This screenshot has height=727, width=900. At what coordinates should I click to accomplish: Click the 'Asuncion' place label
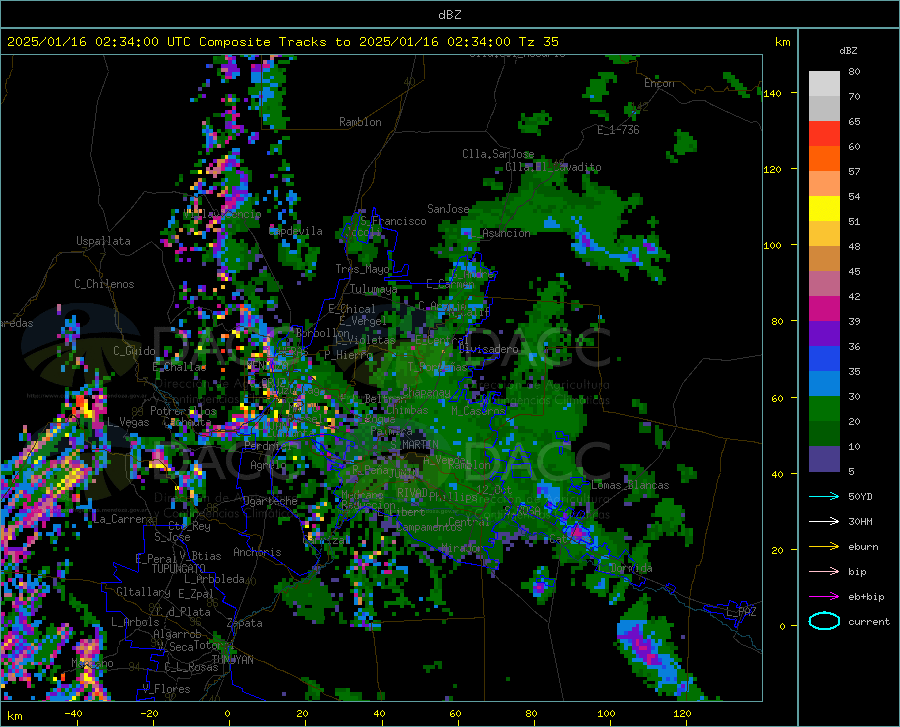506,233
